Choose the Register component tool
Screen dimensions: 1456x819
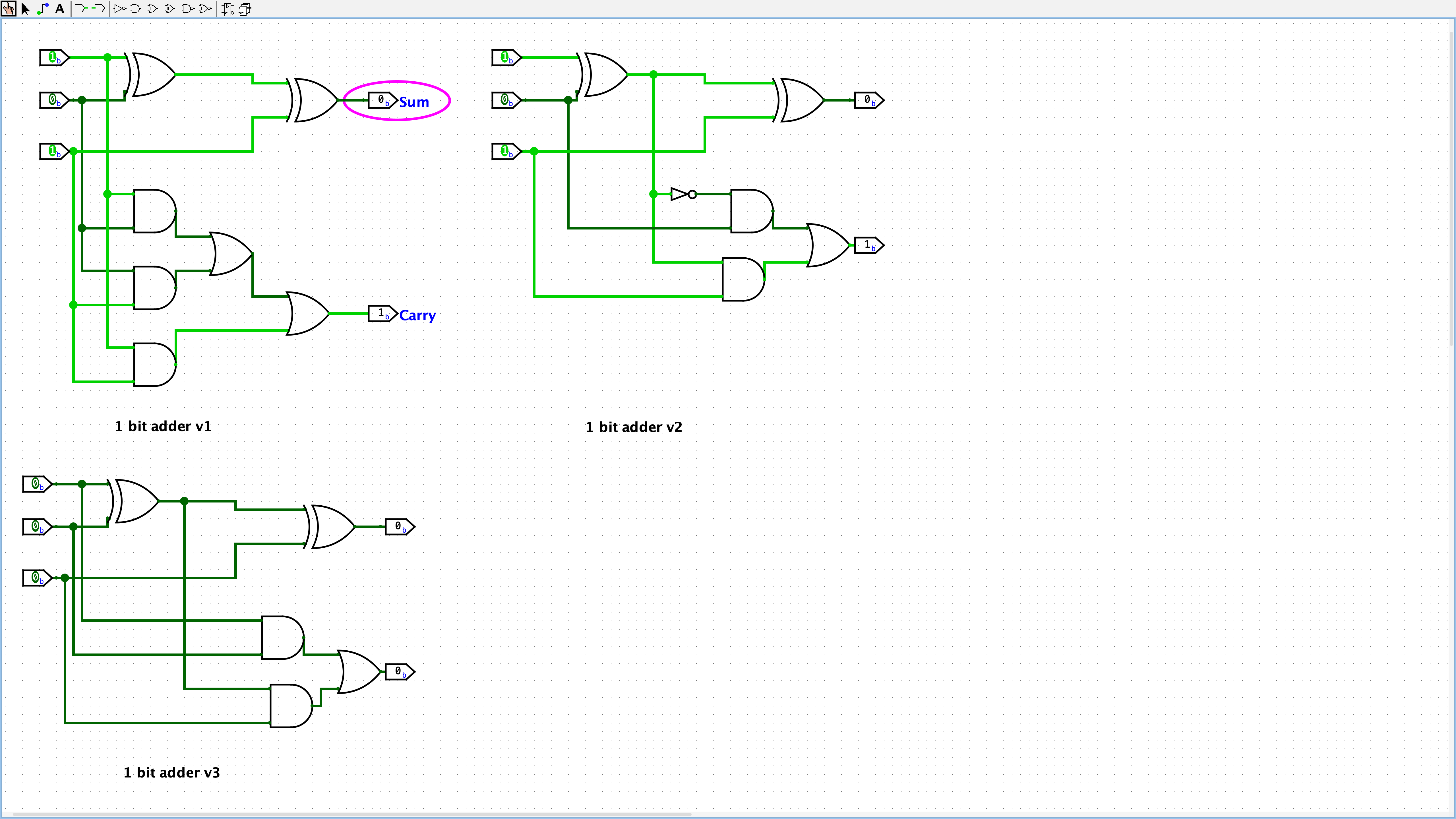point(245,9)
